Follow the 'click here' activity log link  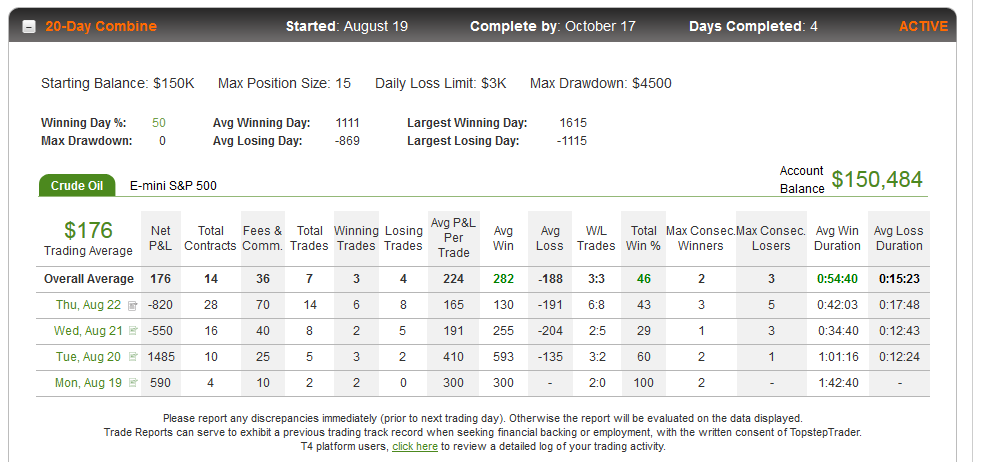click(x=414, y=446)
